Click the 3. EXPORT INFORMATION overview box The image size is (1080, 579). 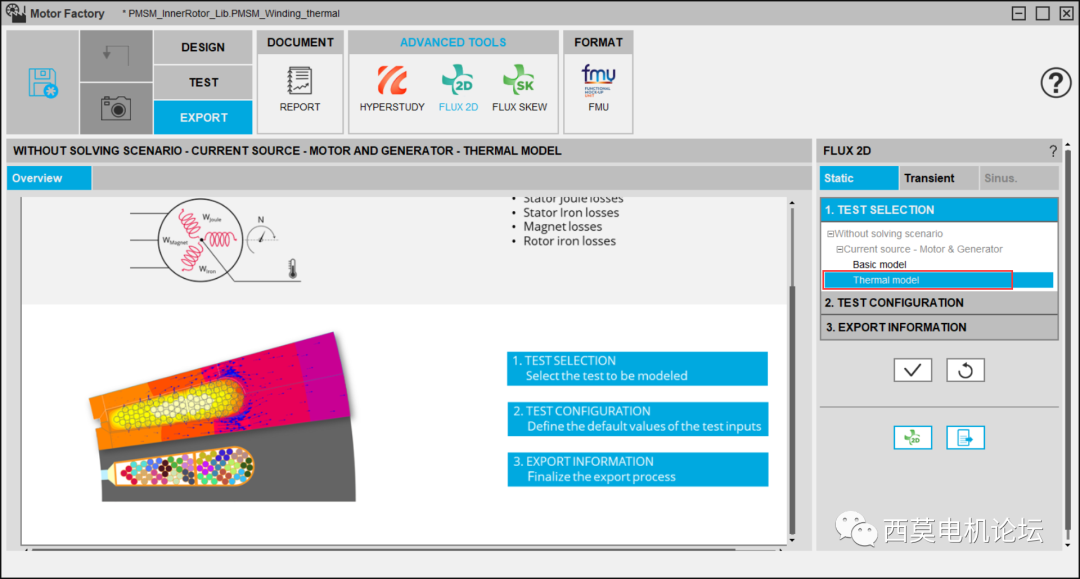(637, 469)
